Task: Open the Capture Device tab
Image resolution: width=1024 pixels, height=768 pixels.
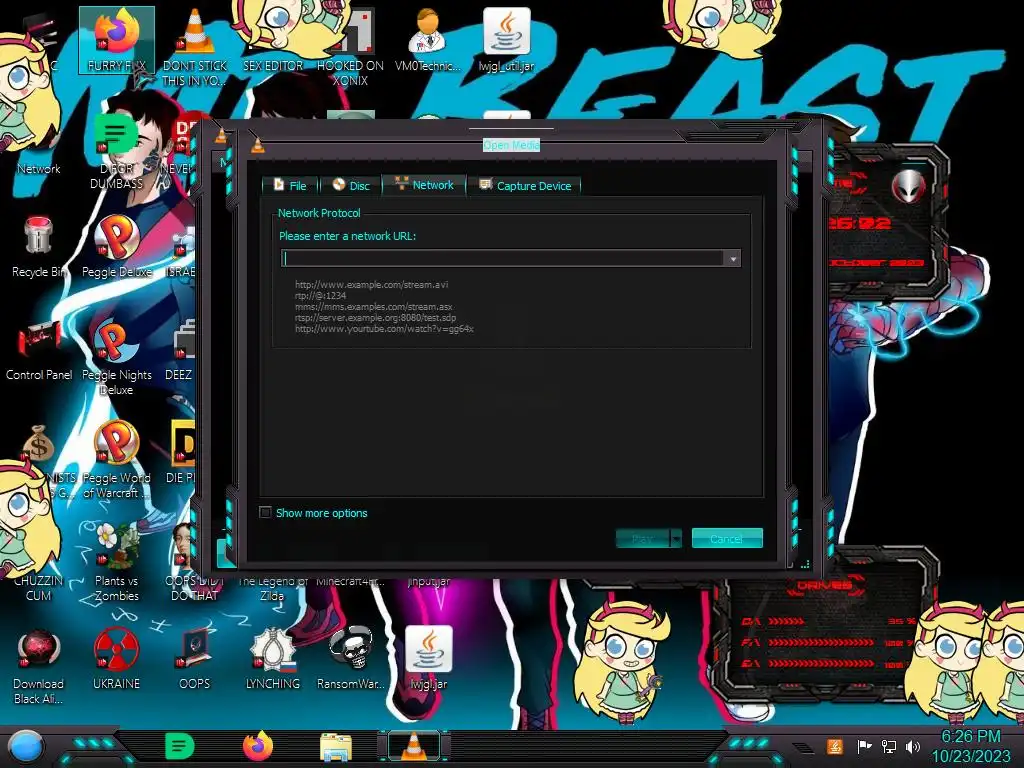Action: [524, 185]
